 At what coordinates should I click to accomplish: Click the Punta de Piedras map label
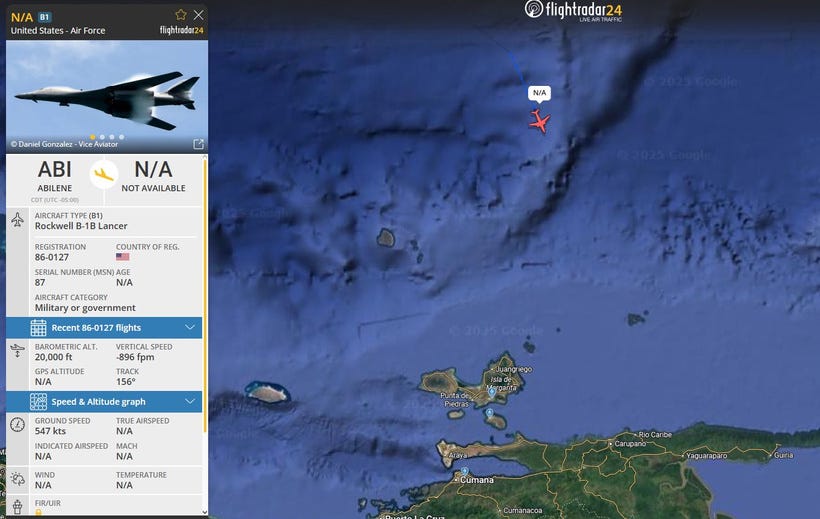(x=455, y=400)
